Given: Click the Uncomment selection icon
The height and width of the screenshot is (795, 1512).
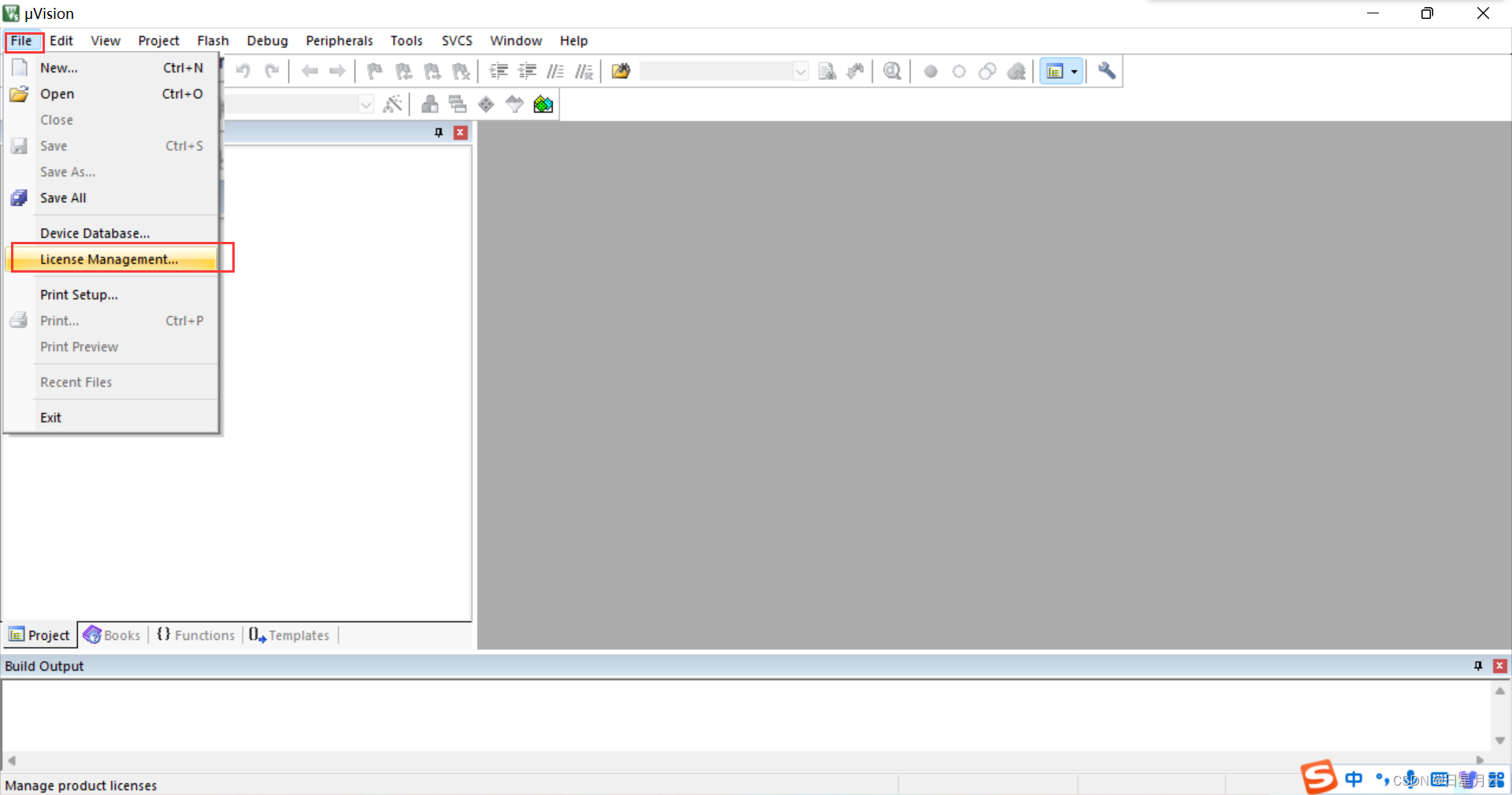Looking at the screenshot, I should [584, 72].
